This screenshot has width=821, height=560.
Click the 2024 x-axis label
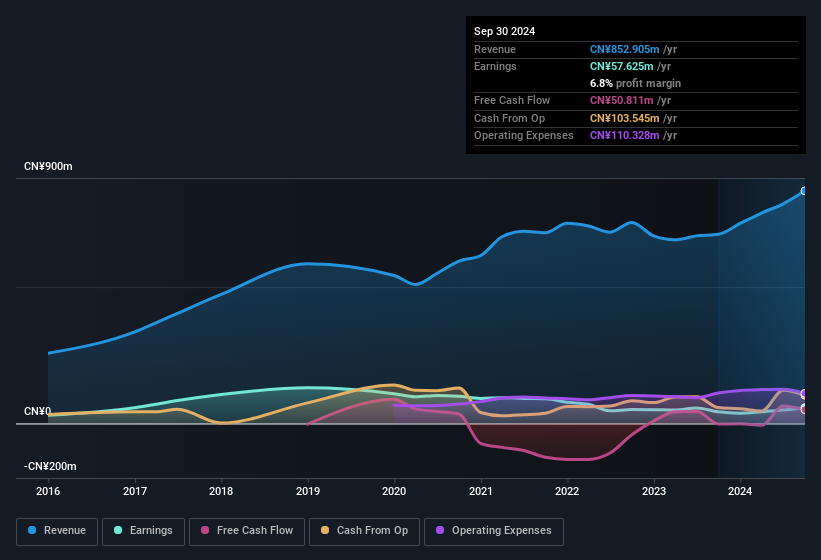point(740,491)
